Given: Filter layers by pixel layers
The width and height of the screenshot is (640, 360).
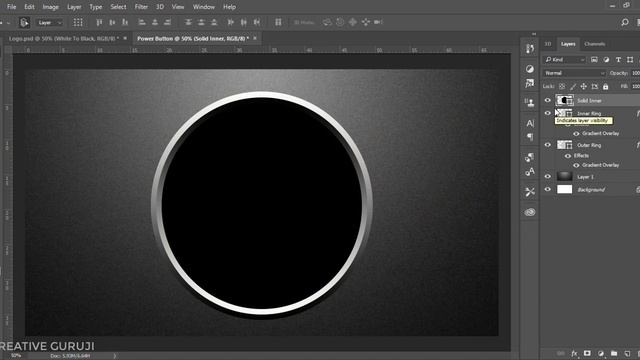Looking at the screenshot, I should click(x=594, y=60).
